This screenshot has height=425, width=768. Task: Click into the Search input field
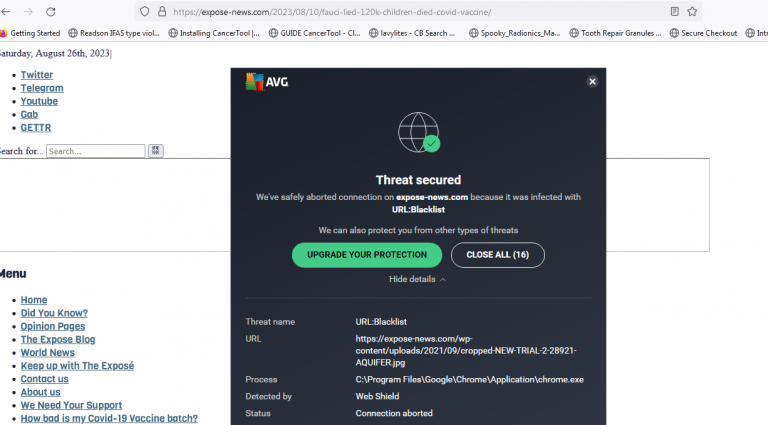(x=95, y=151)
